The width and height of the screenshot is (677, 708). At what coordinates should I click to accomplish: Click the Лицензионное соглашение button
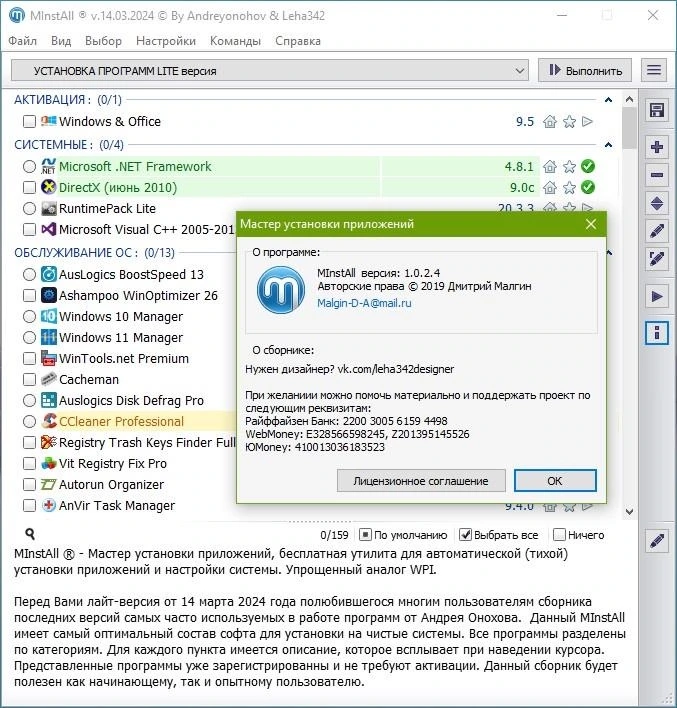point(421,481)
